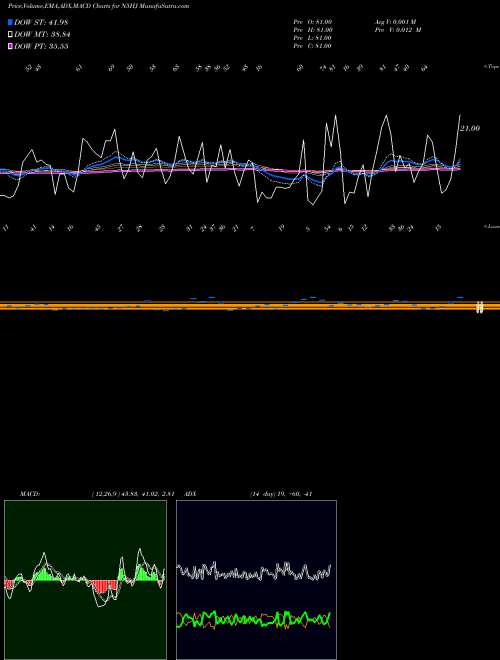This screenshot has width=500, height=660.
Task: Click the ADX (14 day) values text
Action: click(281, 494)
